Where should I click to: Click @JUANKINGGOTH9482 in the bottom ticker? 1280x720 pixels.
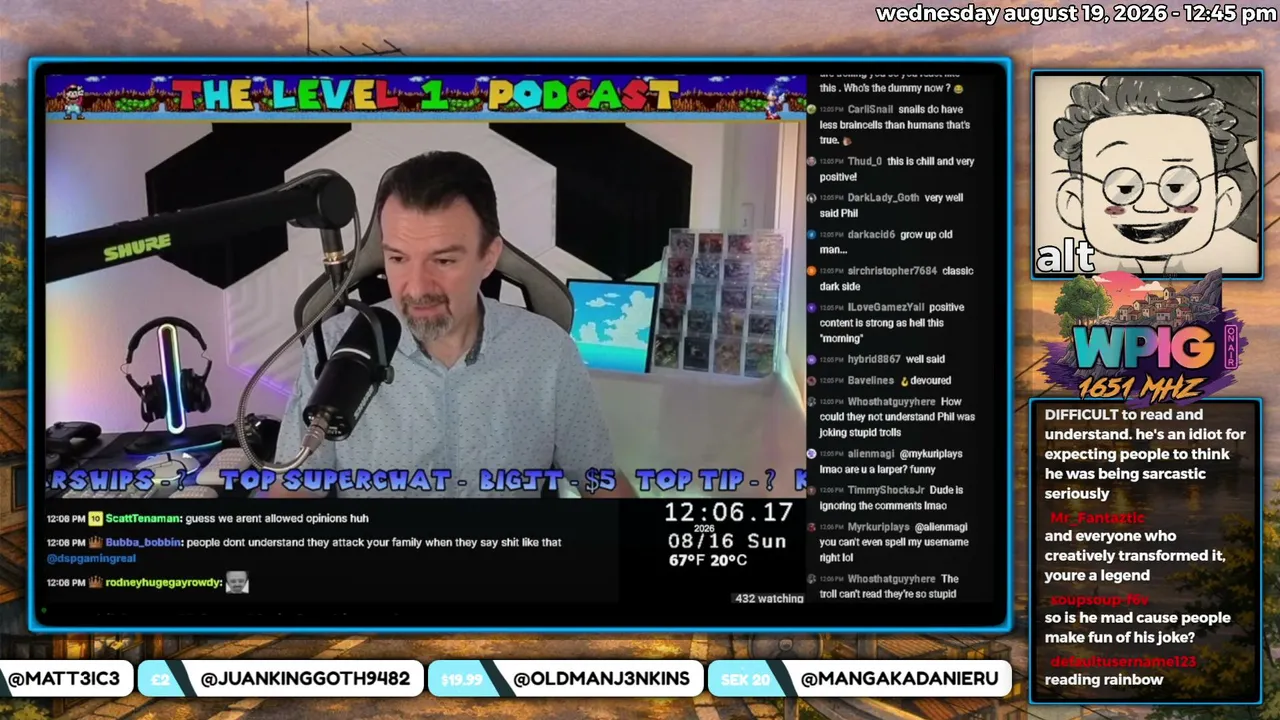[x=305, y=679]
